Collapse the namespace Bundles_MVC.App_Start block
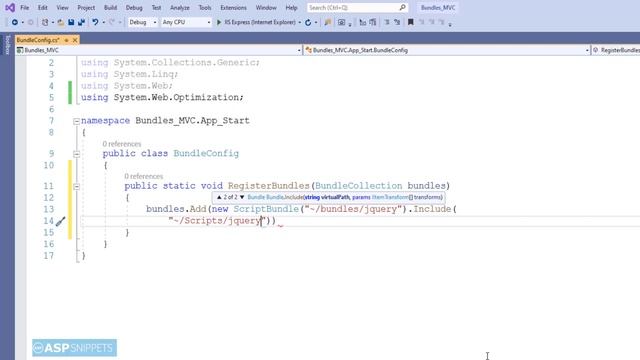Image resolution: width=640 pixels, height=360 pixels. [x=76, y=121]
